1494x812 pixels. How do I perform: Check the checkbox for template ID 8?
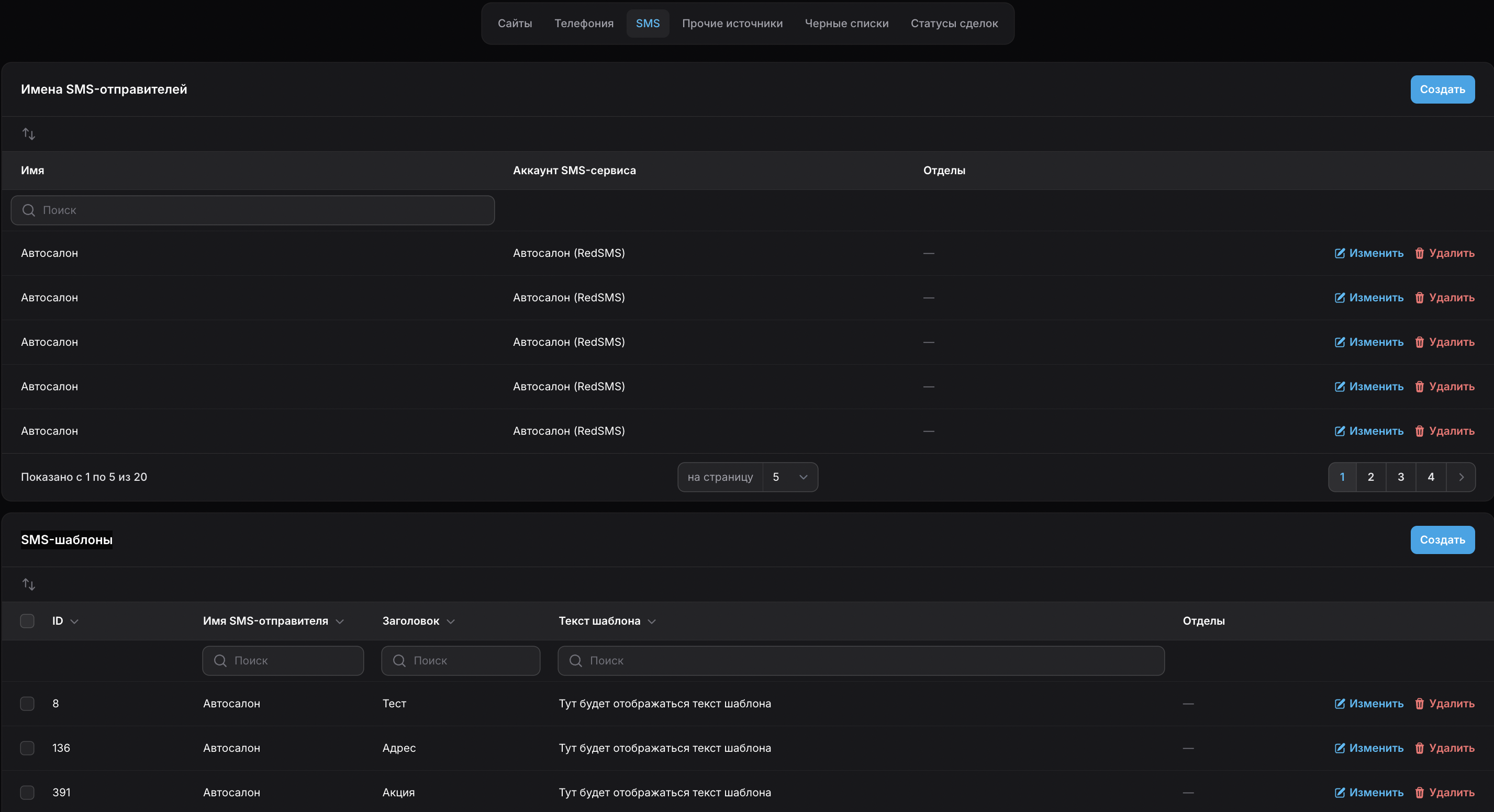[27, 704]
